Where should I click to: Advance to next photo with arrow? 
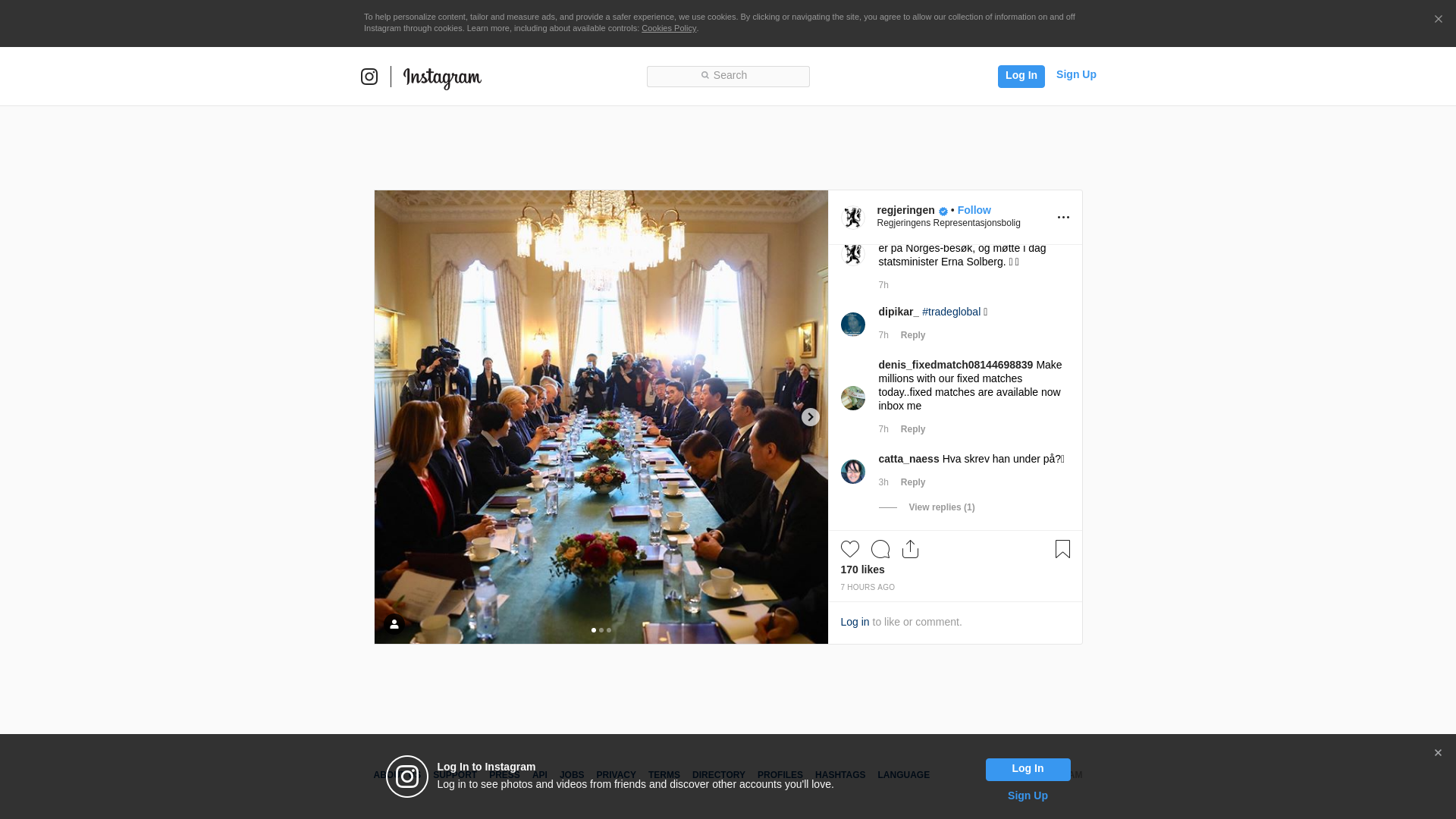click(811, 417)
